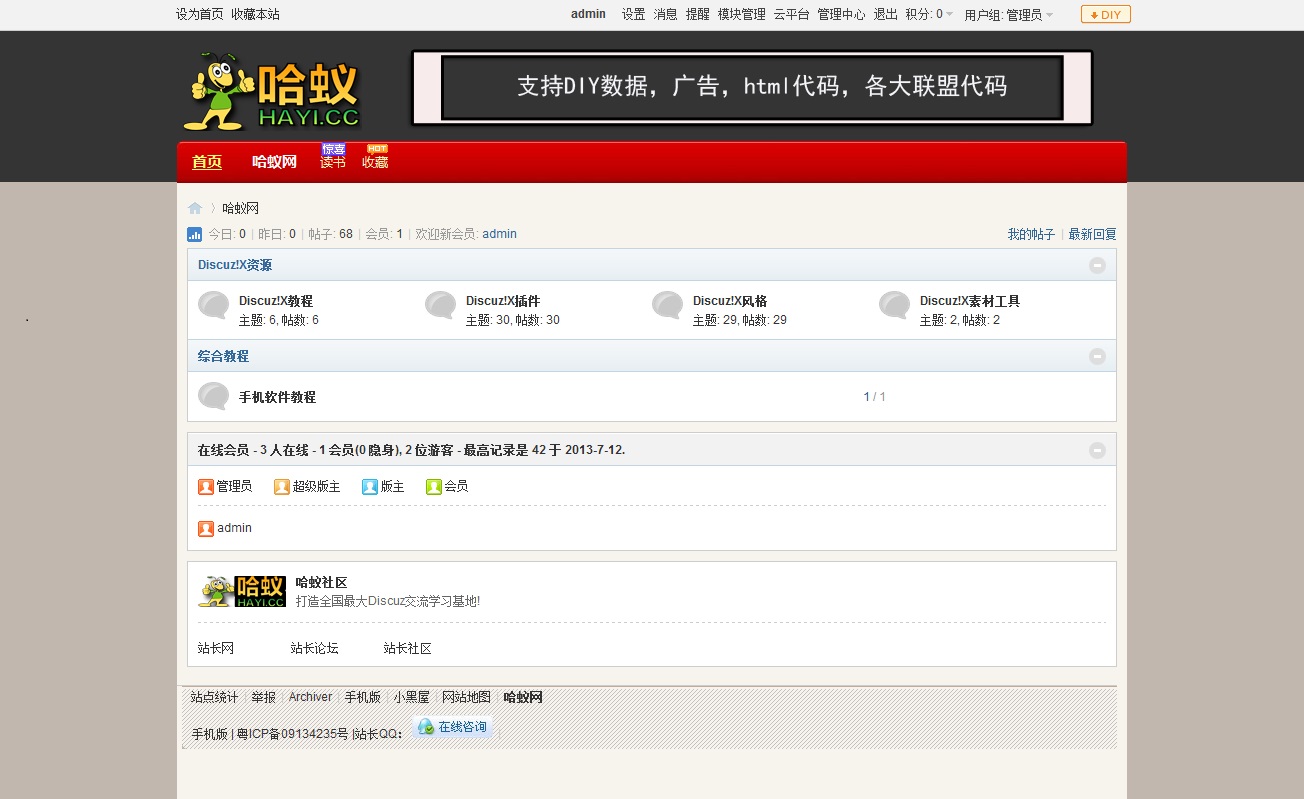
Task: Open 站长网 friend link
Action: (x=216, y=648)
